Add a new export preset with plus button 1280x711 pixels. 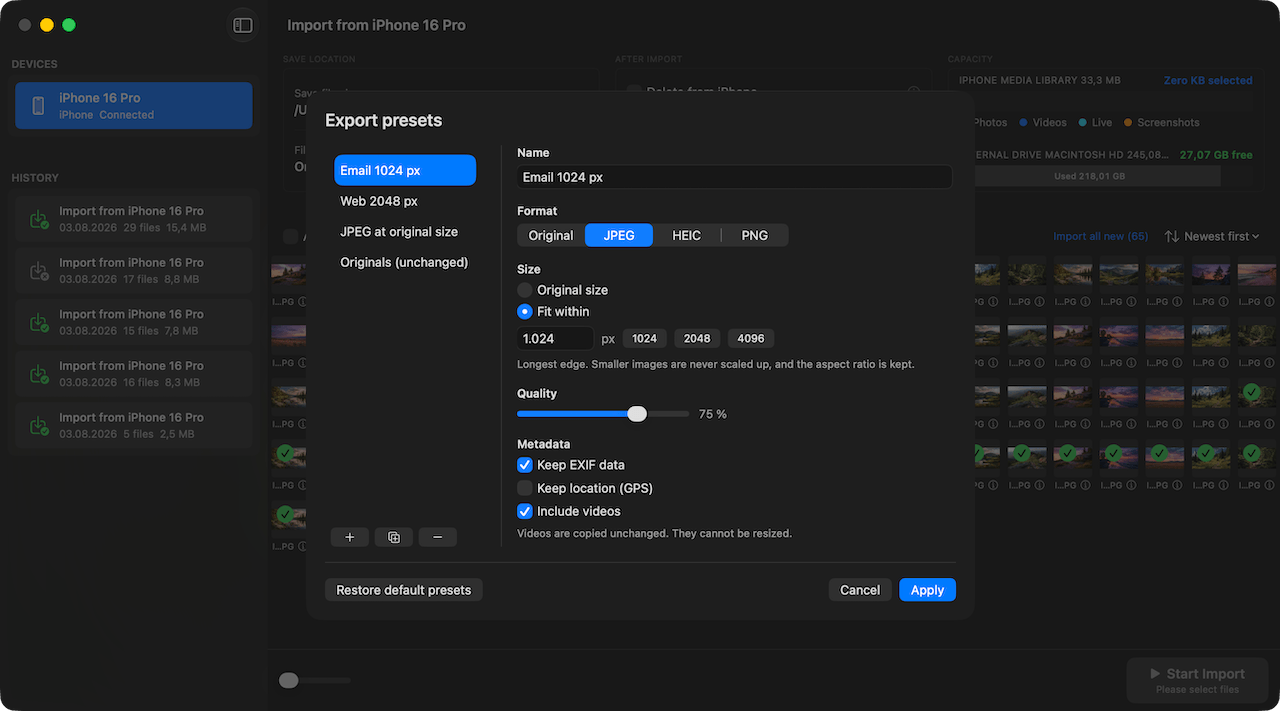pos(349,537)
